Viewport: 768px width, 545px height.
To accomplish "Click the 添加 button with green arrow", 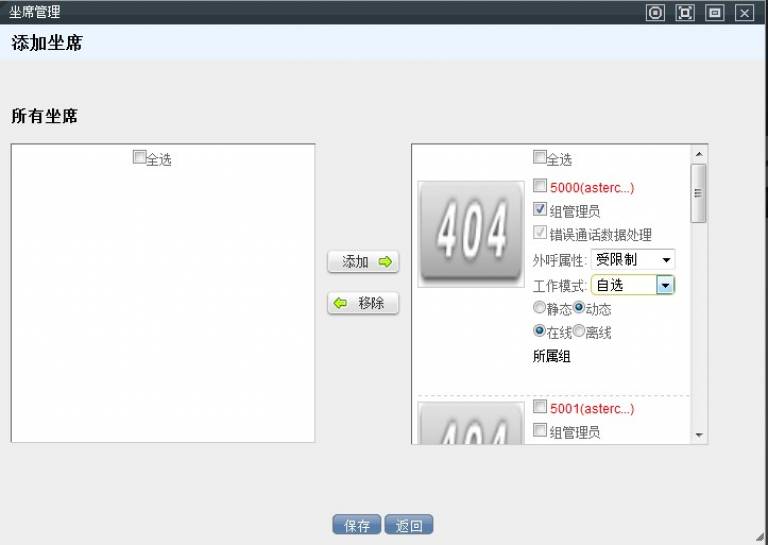I will [363, 262].
